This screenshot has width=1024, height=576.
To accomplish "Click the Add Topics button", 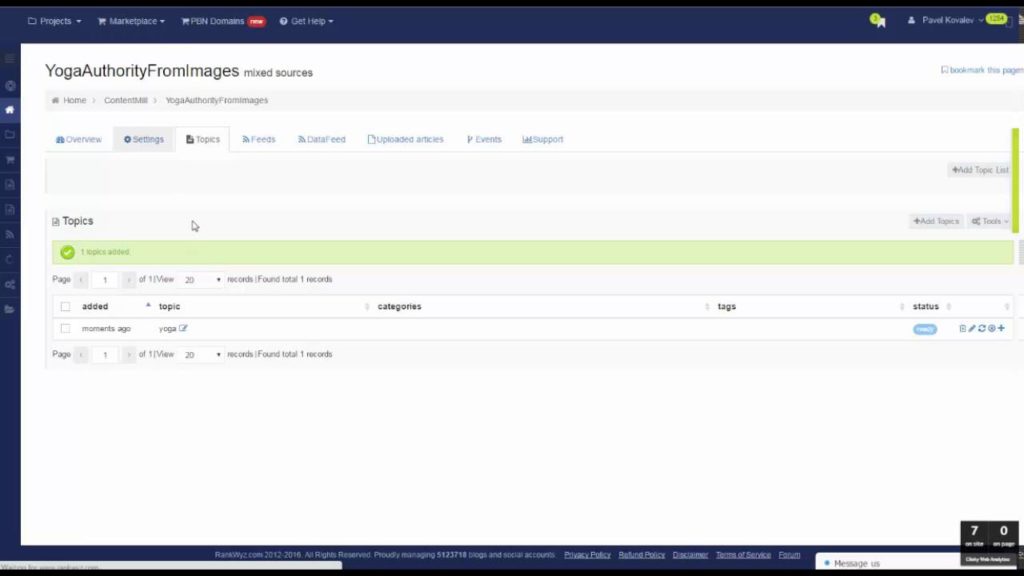I will coord(936,221).
